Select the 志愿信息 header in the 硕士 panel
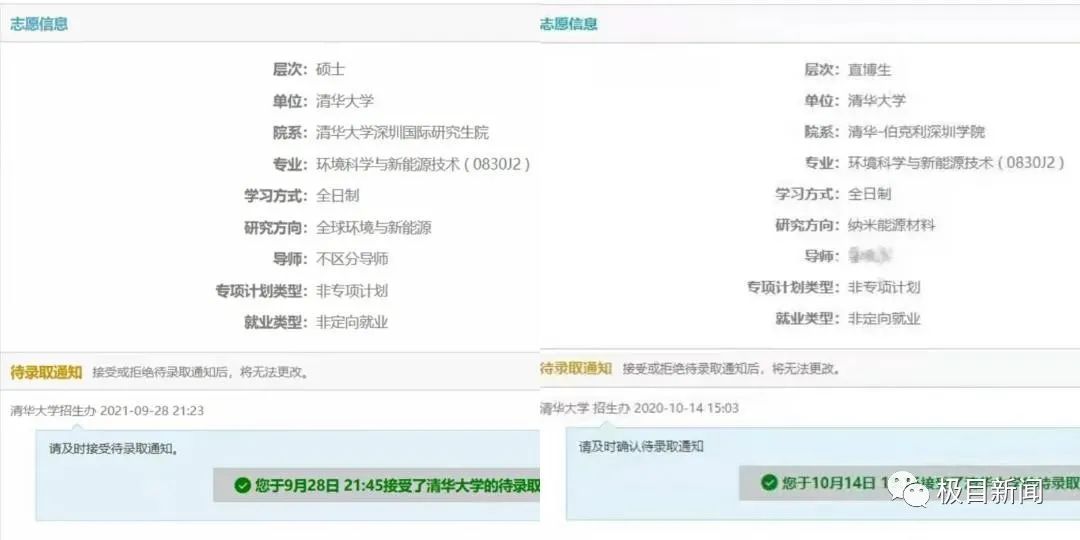 39,24
